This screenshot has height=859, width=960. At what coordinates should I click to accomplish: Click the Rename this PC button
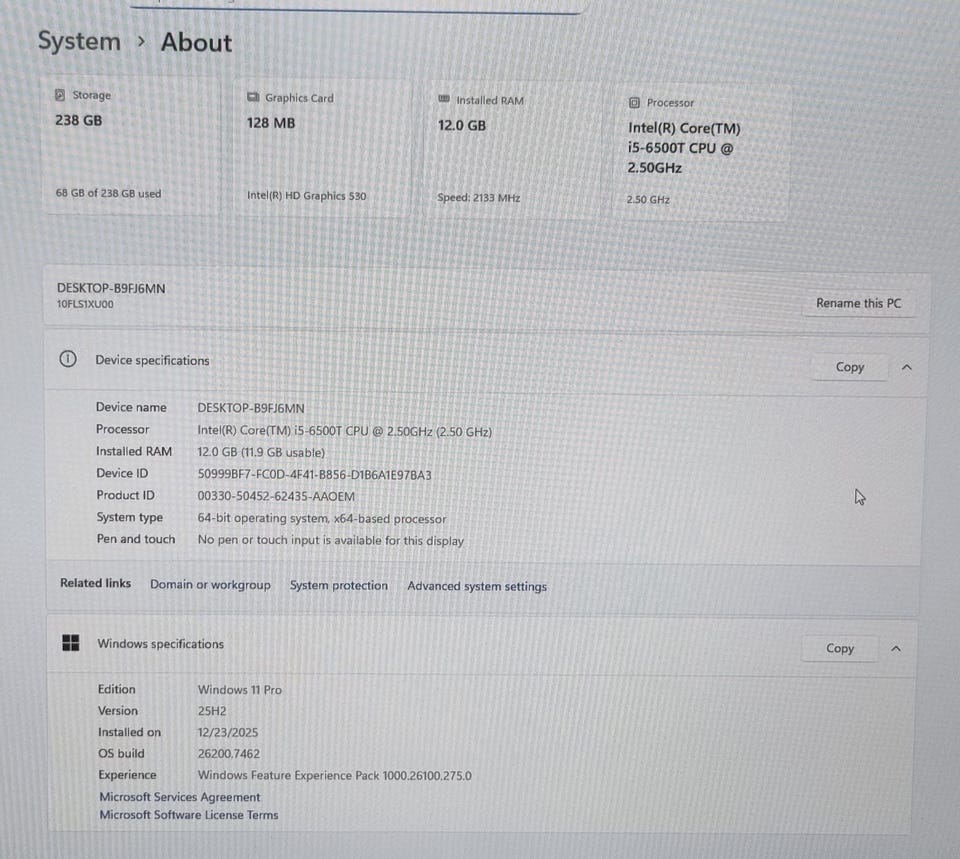[x=858, y=303]
